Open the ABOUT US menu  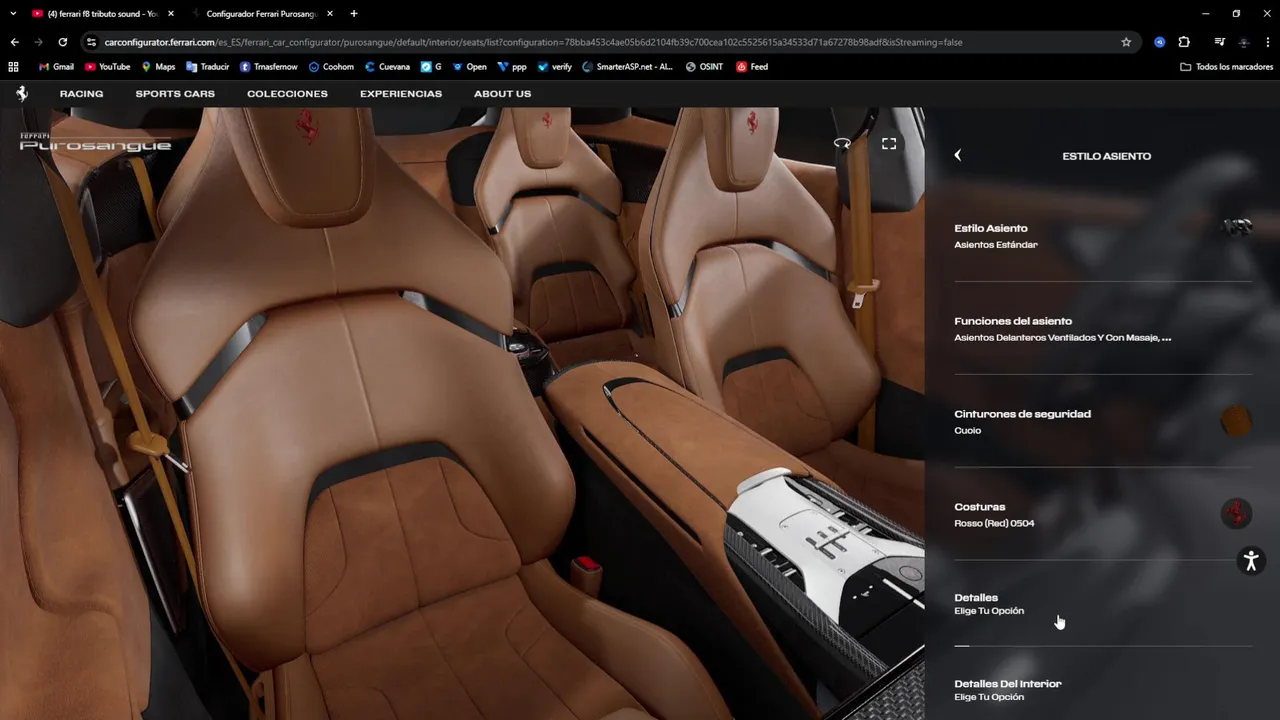pos(502,94)
